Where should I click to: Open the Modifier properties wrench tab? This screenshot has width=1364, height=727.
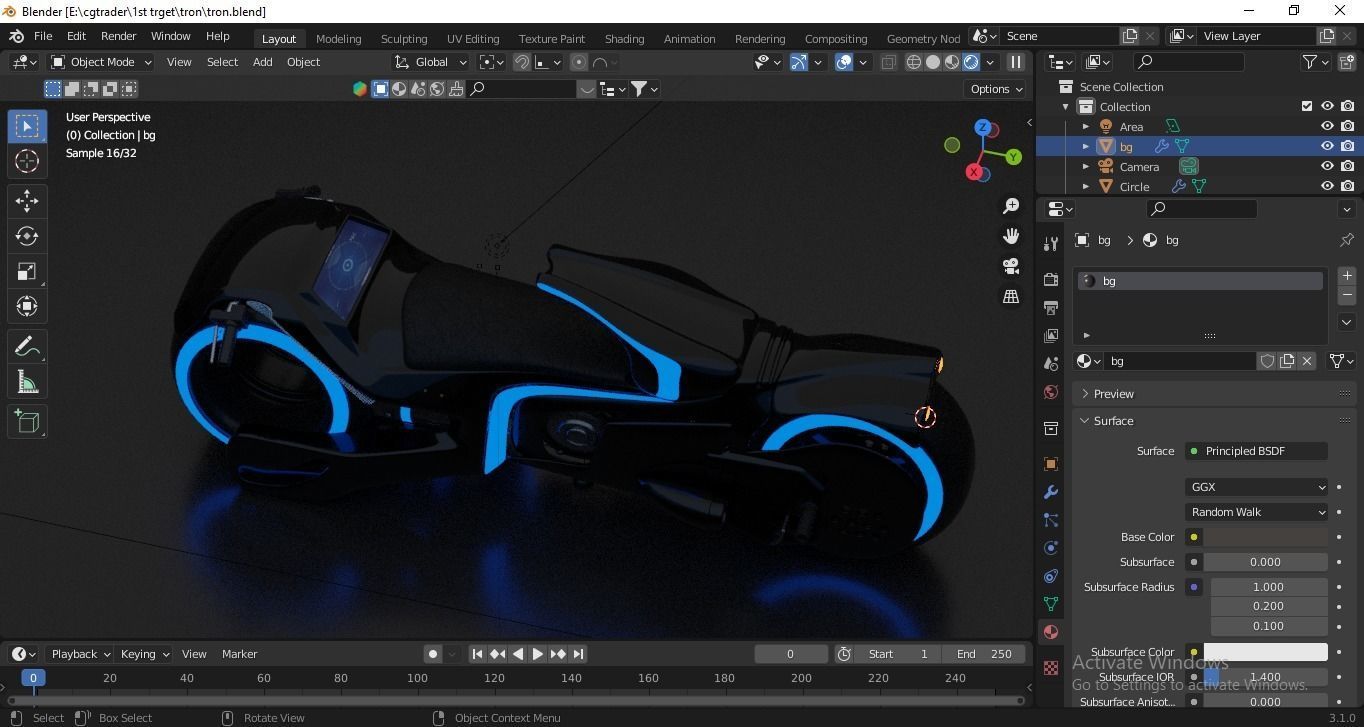pyautogui.click(x=1050, y=492)
